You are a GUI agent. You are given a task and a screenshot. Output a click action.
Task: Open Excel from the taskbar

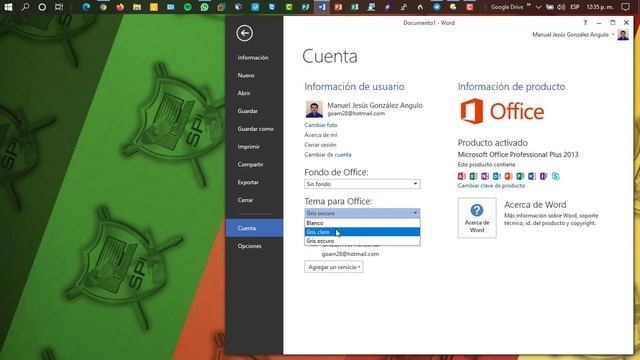(355, 7)
